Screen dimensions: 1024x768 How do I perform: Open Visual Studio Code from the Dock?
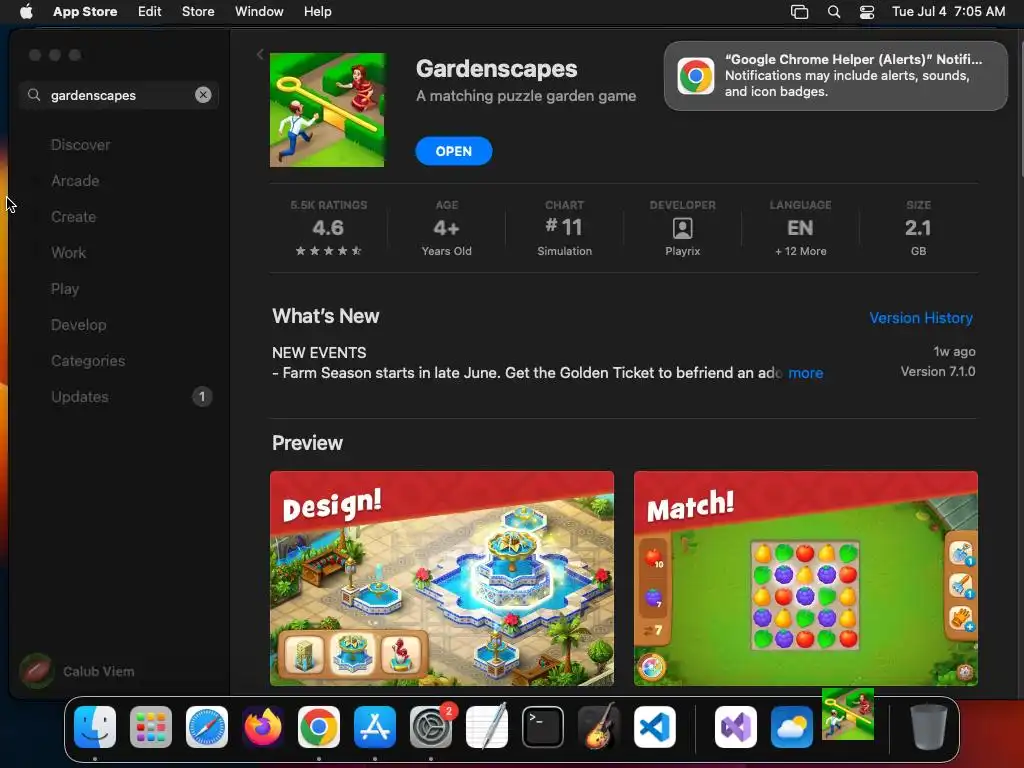(x=655, y=727)
